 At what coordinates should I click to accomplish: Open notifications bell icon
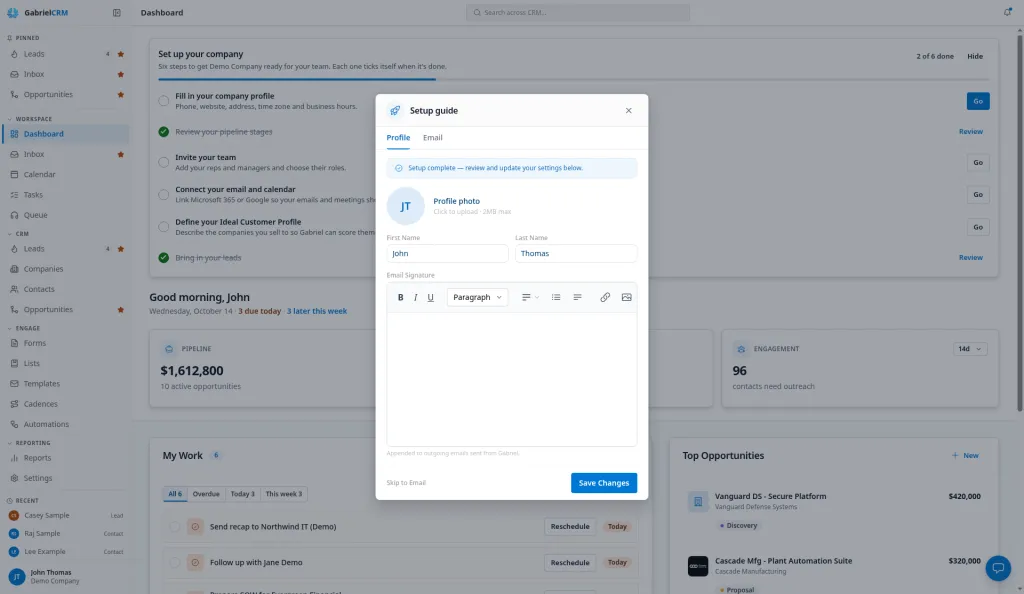click(1007, 12)
